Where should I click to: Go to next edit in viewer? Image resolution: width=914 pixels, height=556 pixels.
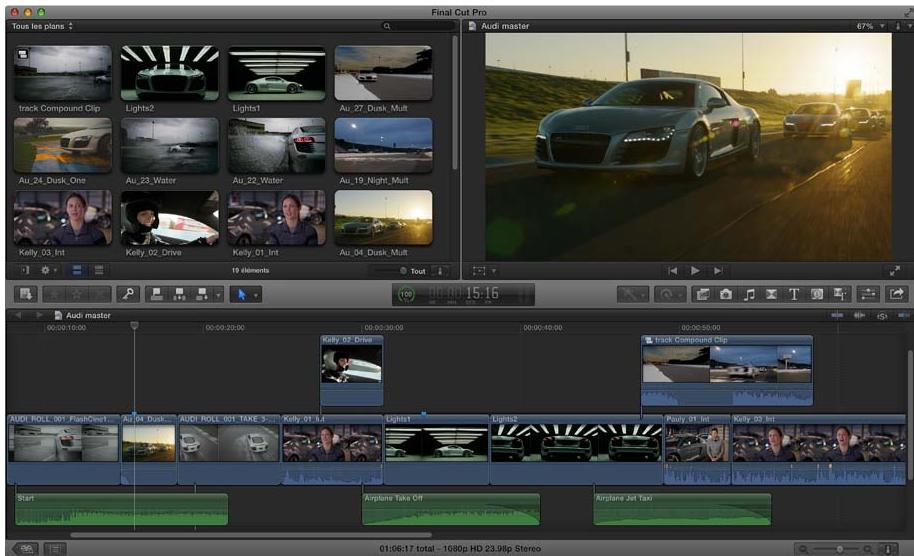pos(718,270)
